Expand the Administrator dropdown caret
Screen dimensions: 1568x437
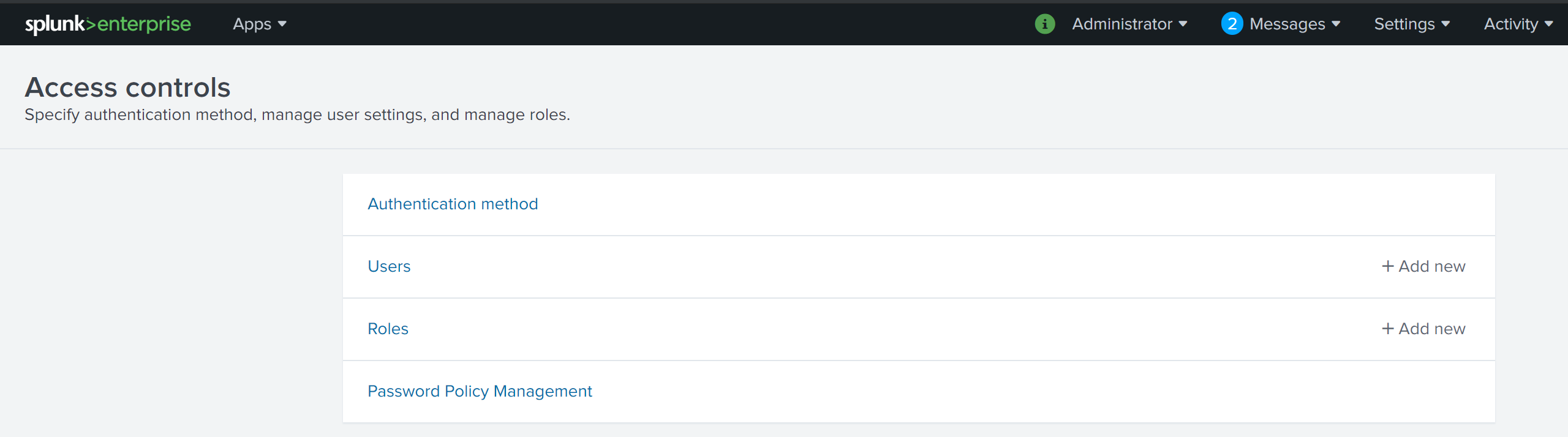1183,24
